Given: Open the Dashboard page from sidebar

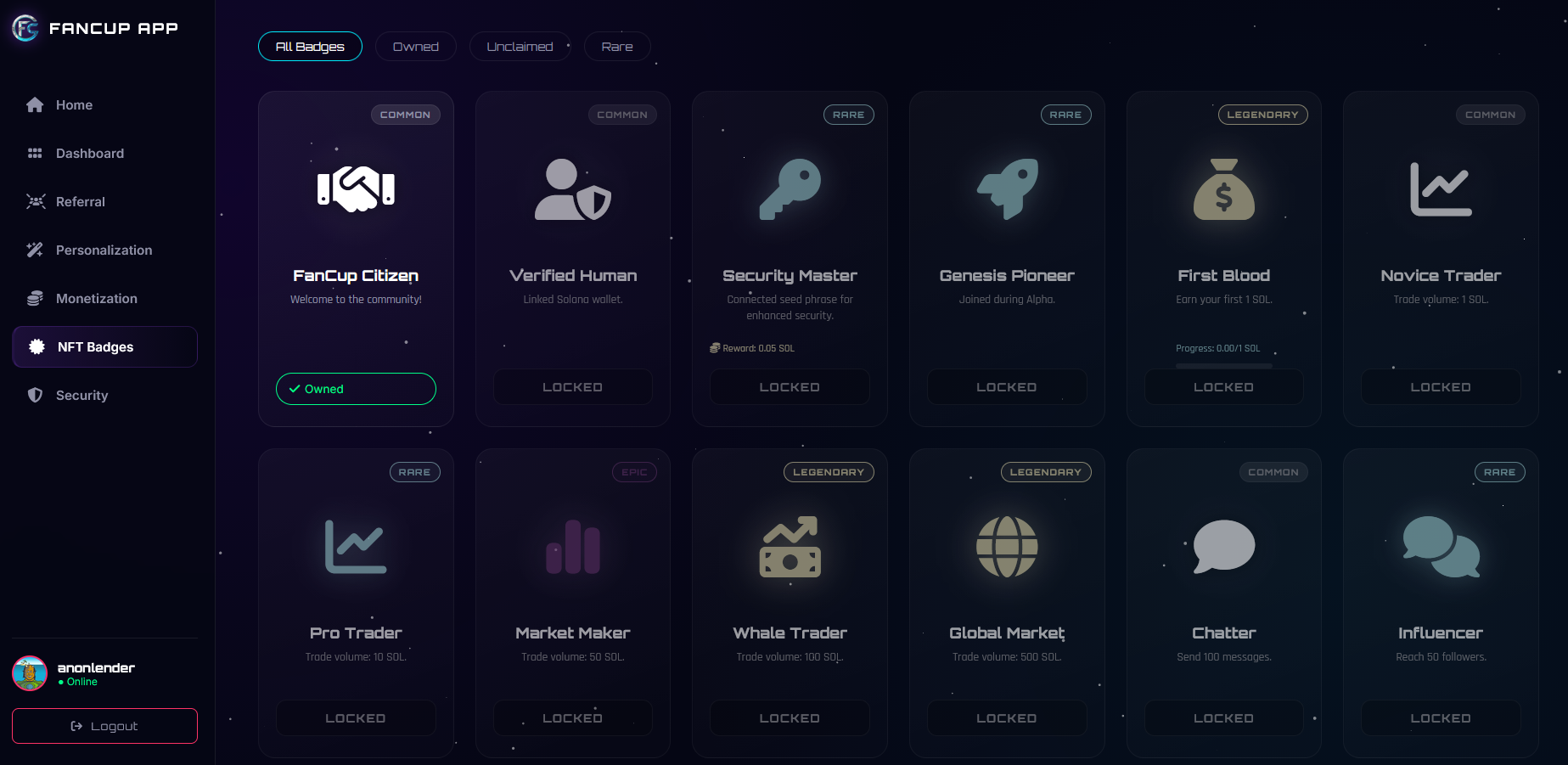Looking at the screenshot, I should point(90,154).
